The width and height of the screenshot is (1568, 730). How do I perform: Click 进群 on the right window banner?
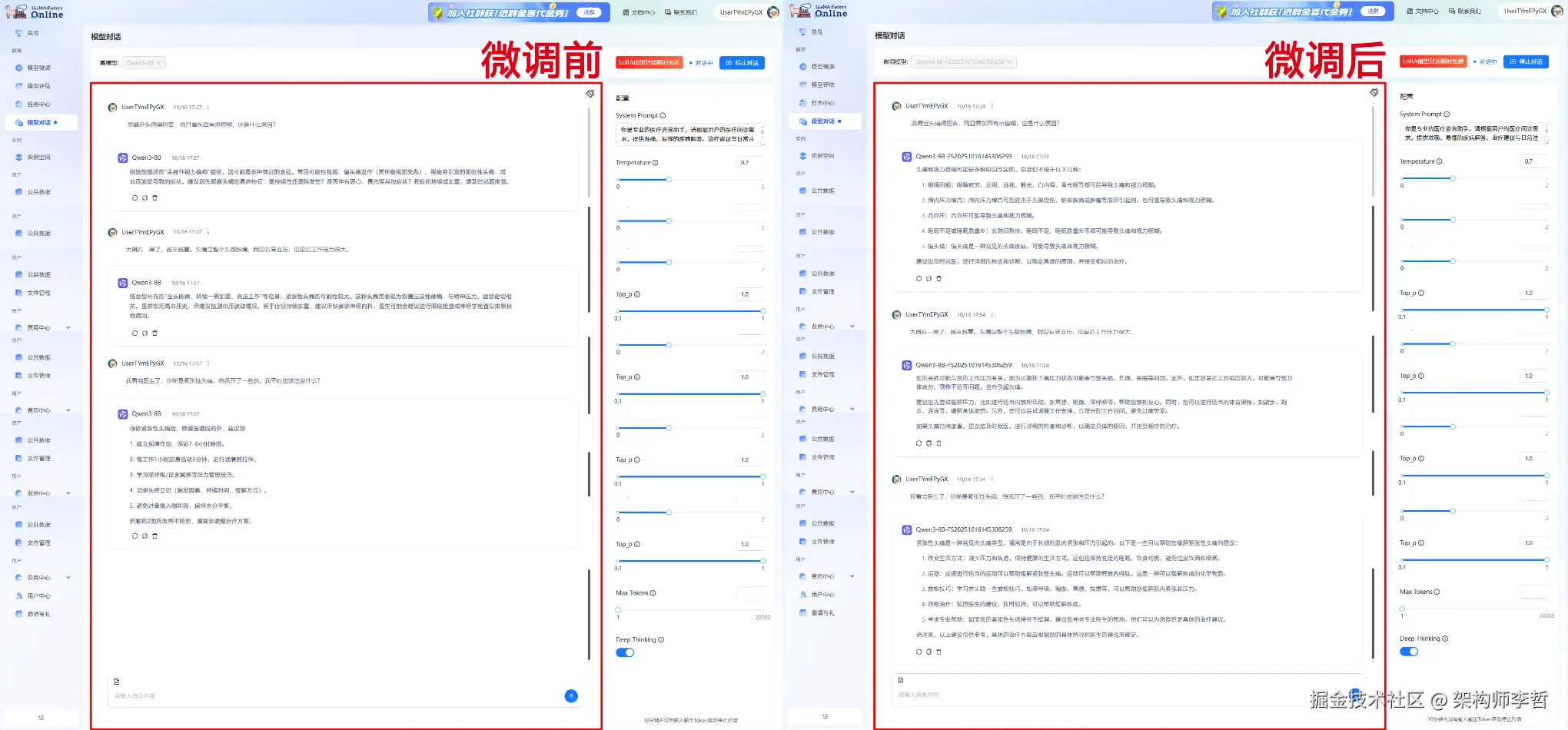[1374, 11]
